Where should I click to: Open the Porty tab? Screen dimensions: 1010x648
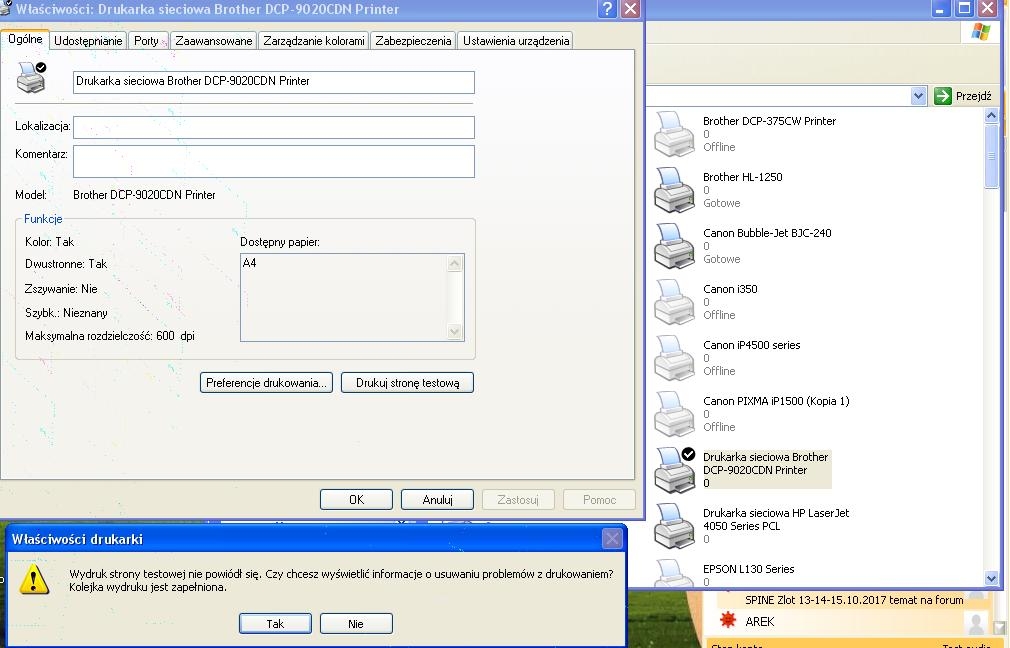click(x=146, y=41)
